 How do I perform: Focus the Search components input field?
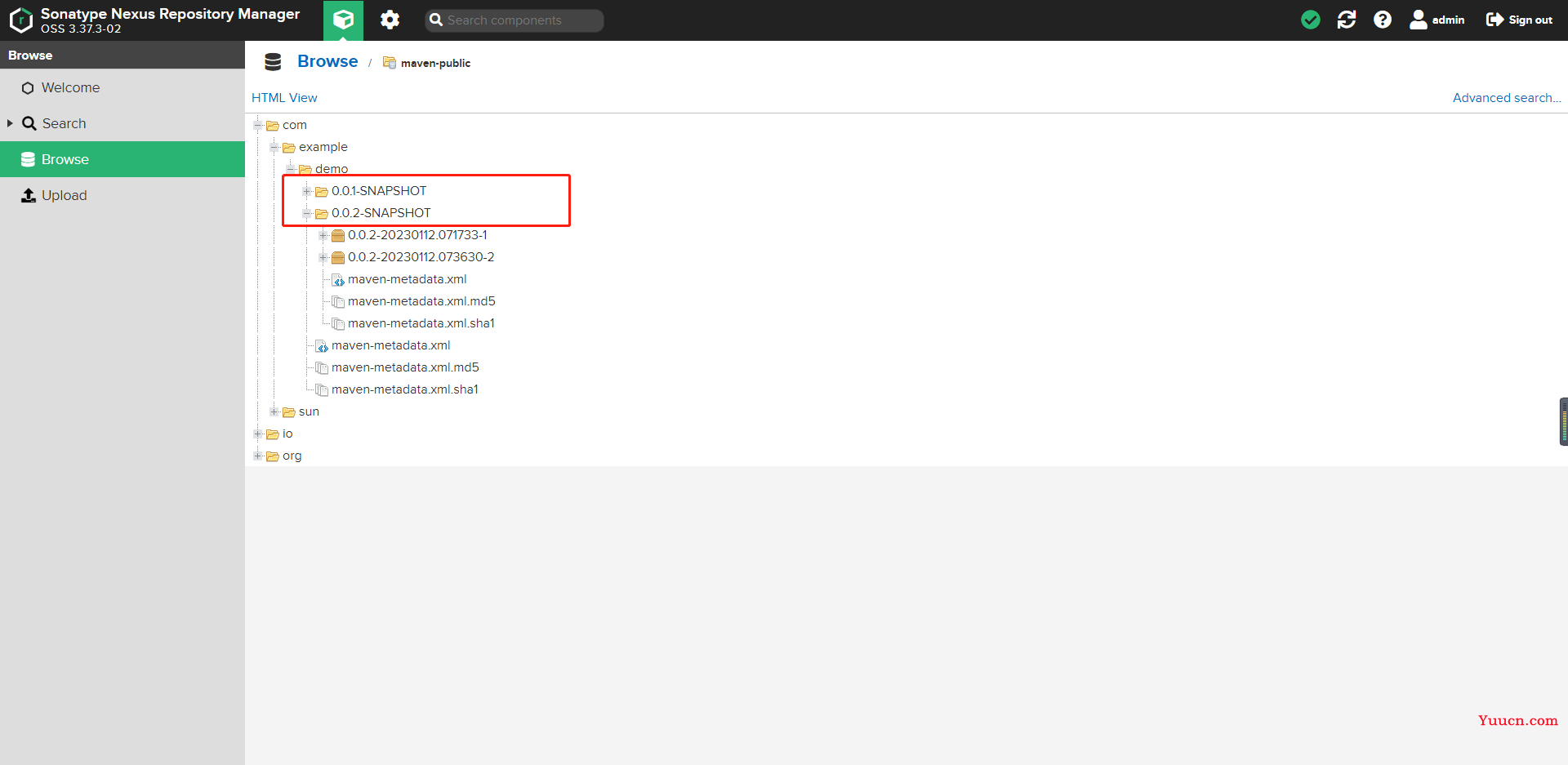point(514,20)
